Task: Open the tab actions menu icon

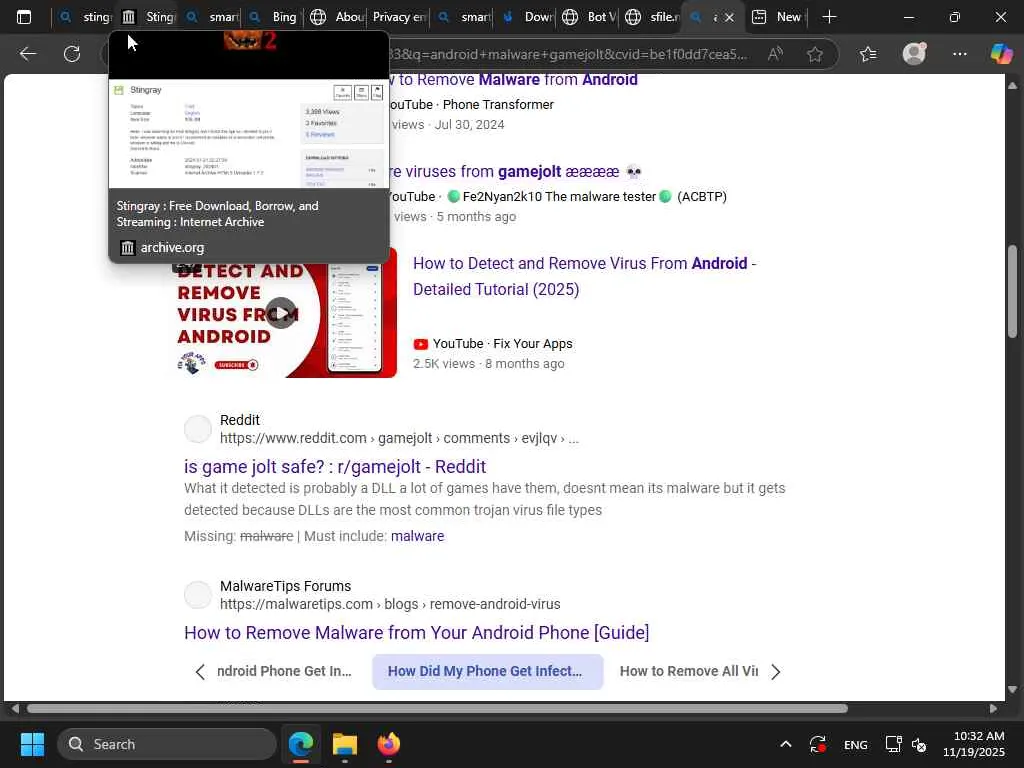Action: [x=24, y=17]
